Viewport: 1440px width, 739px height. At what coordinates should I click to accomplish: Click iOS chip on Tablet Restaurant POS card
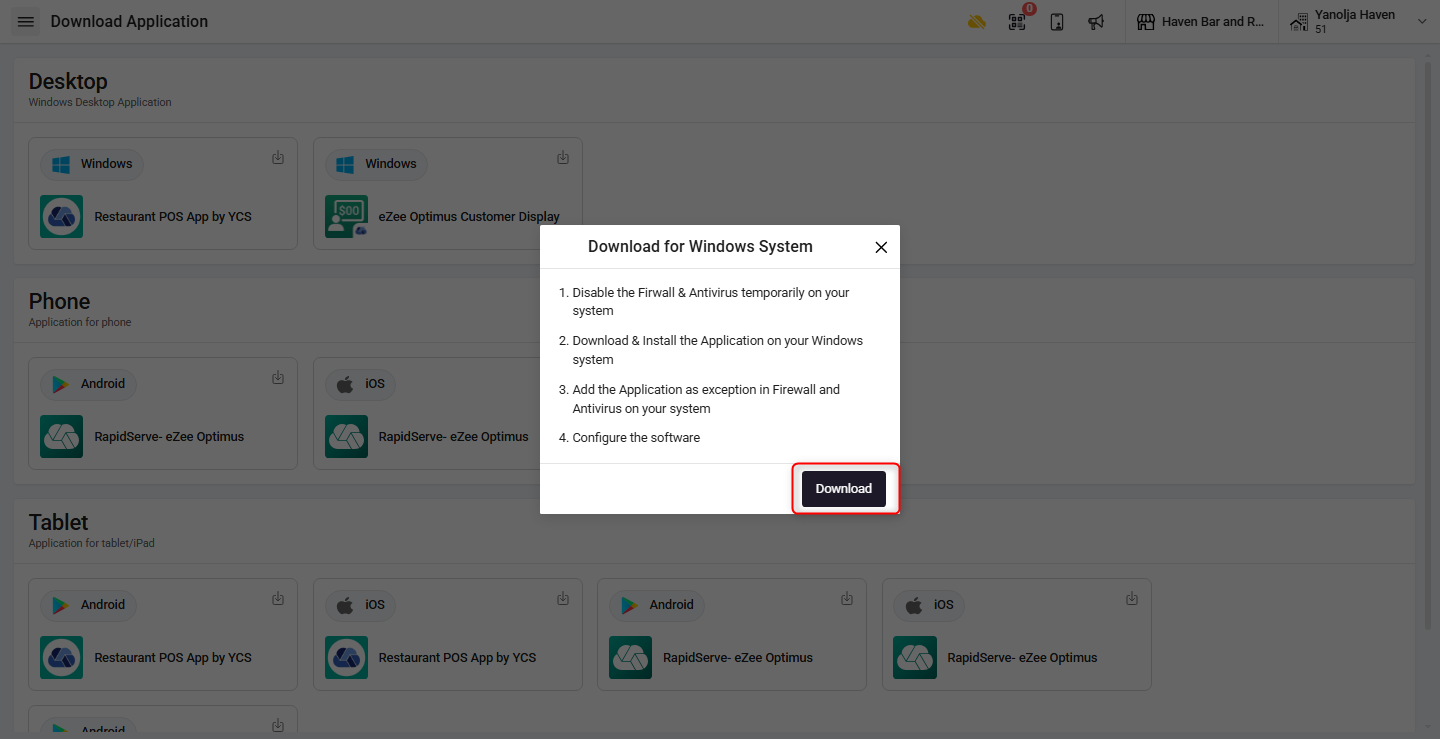coord(360,605)
